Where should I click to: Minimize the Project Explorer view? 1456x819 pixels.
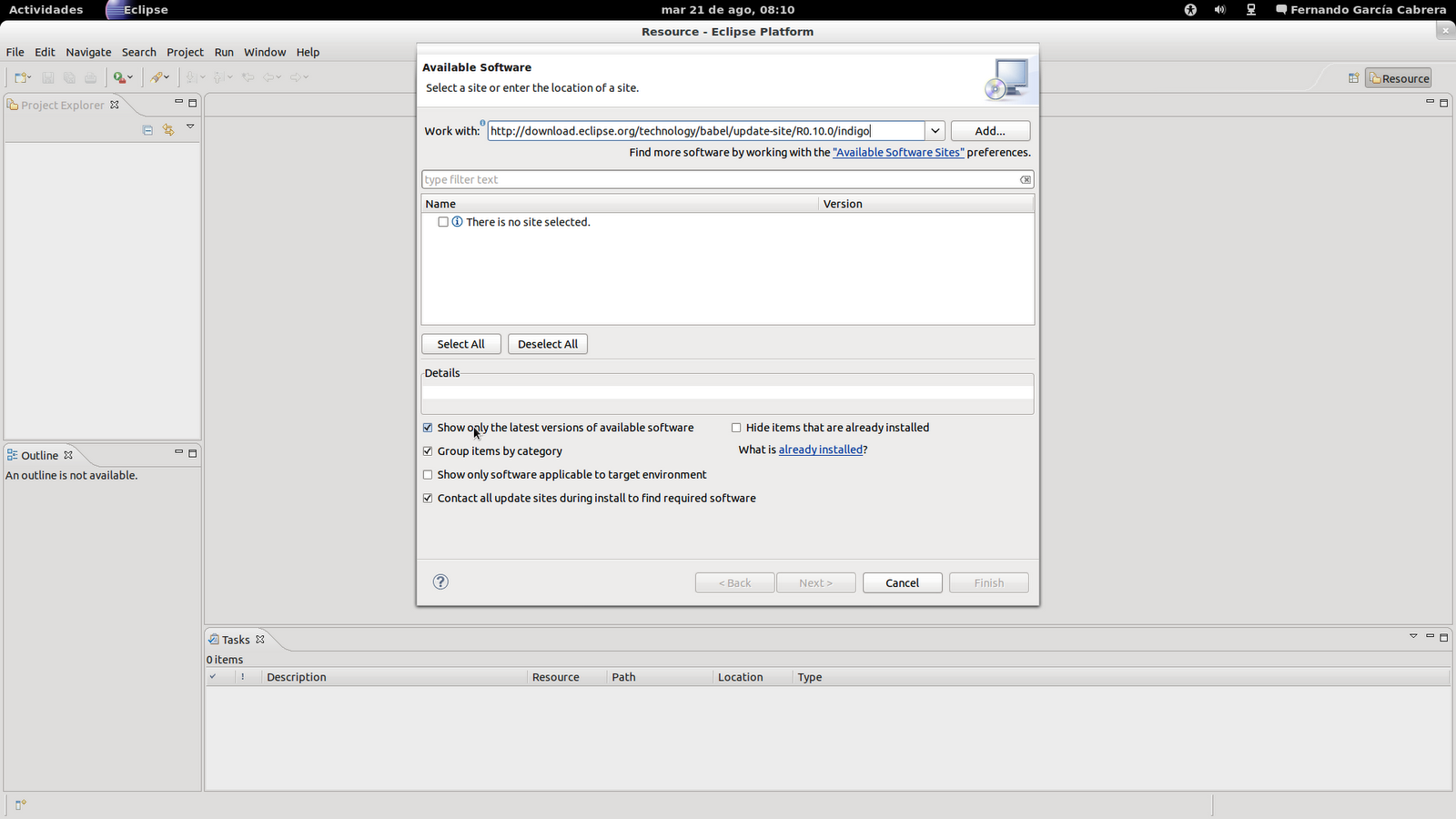178,102
